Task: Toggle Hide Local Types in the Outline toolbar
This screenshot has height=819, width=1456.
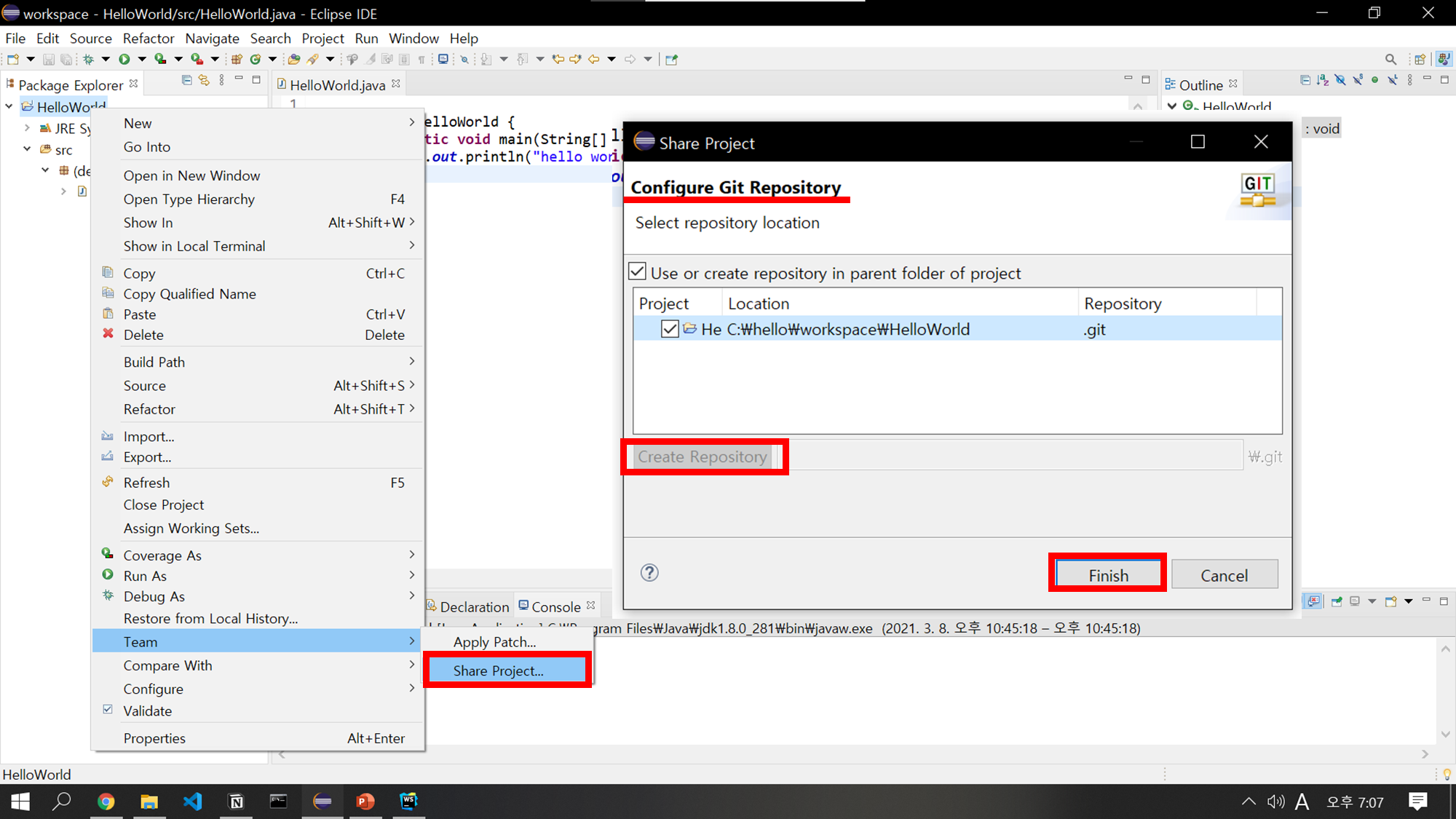Action: [1392, 80]
